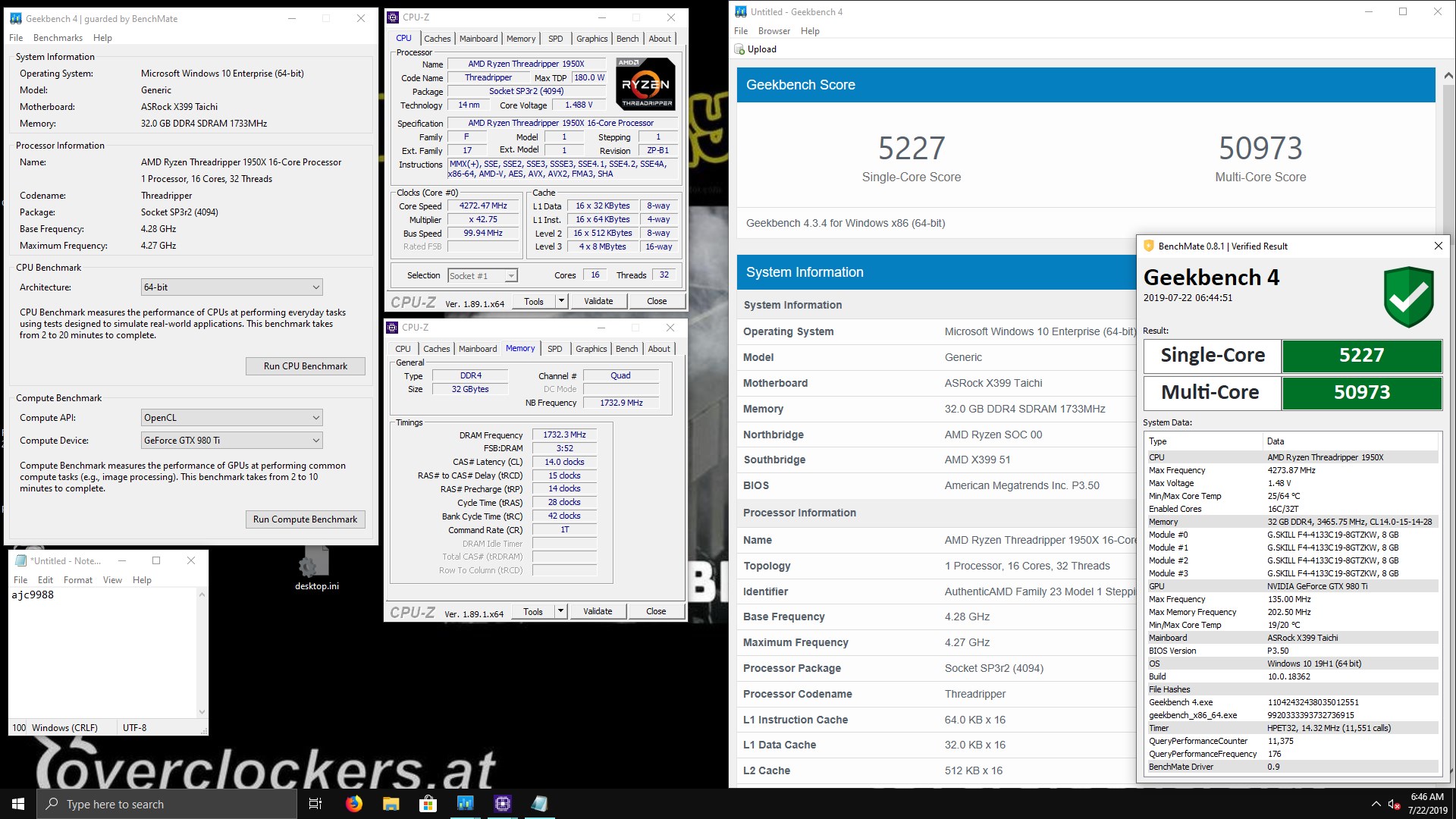Click the Upload icon in Geekbench results
Viewport: 1456px width, 819px height.
[x=740, y=49]
